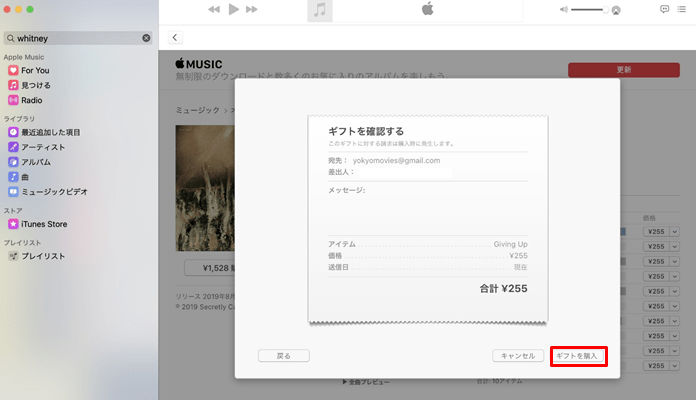The image size is (697, 400).
Task: Click the キャンセル button in the dialog
Action: [518, 356]
